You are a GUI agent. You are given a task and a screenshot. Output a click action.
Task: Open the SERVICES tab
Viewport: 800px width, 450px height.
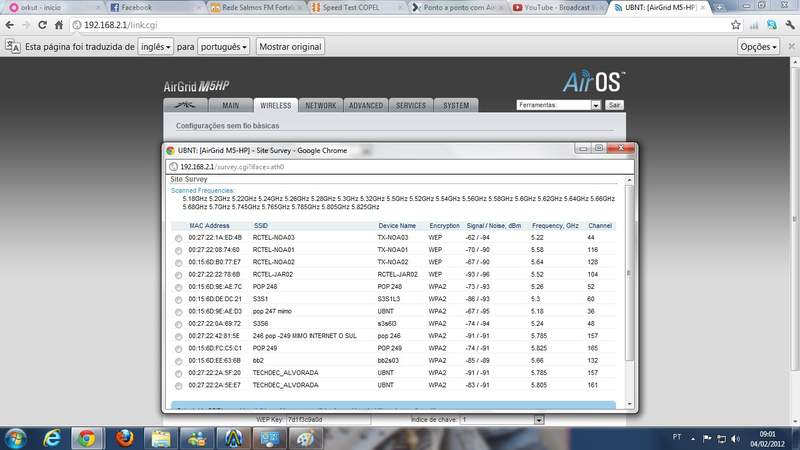click(411, 105)
